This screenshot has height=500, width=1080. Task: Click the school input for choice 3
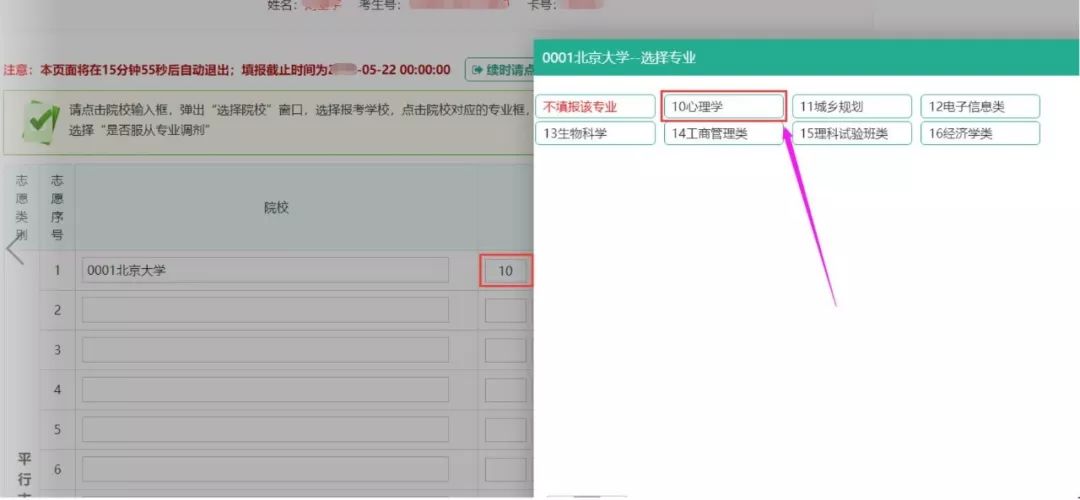click(265, 350)
